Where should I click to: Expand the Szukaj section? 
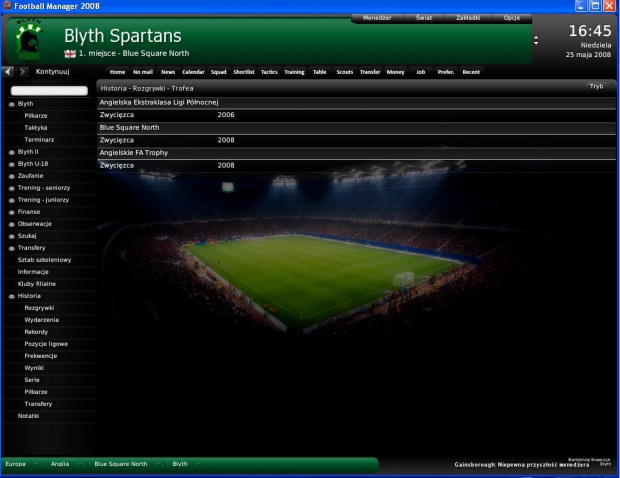pyautogui.click(x=12, y=236)
